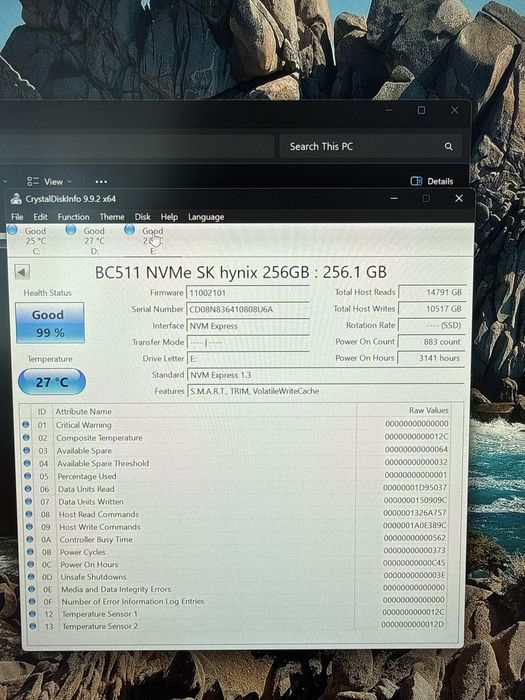
Task: Click Power On Count value 883 count
Action: [x=432, y=342]
